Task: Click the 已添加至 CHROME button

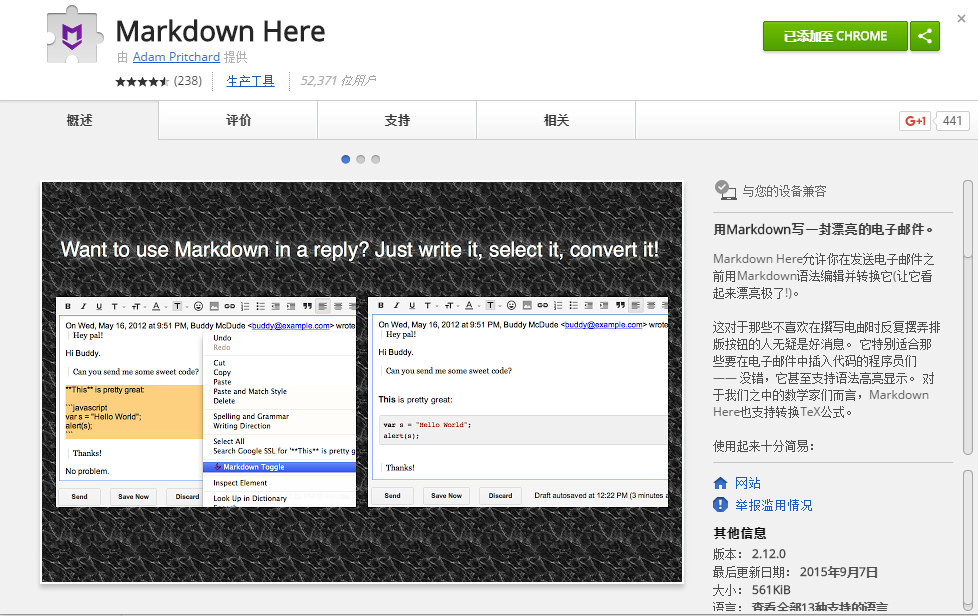Action: (x=835, y=36)
